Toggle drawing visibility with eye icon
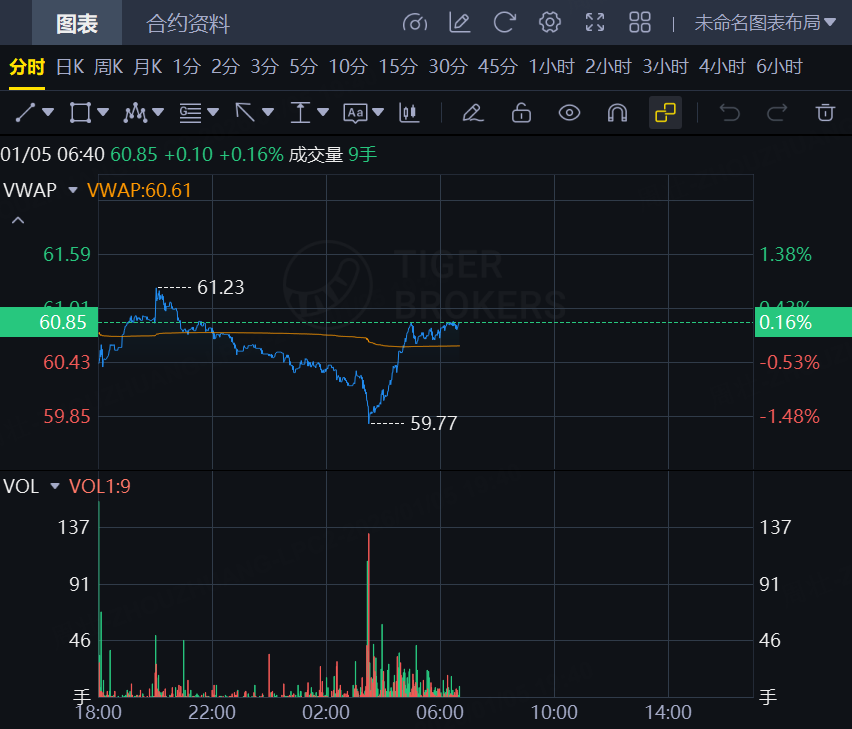This screenshot has width=852, height=729. click(x=569, y=113)
